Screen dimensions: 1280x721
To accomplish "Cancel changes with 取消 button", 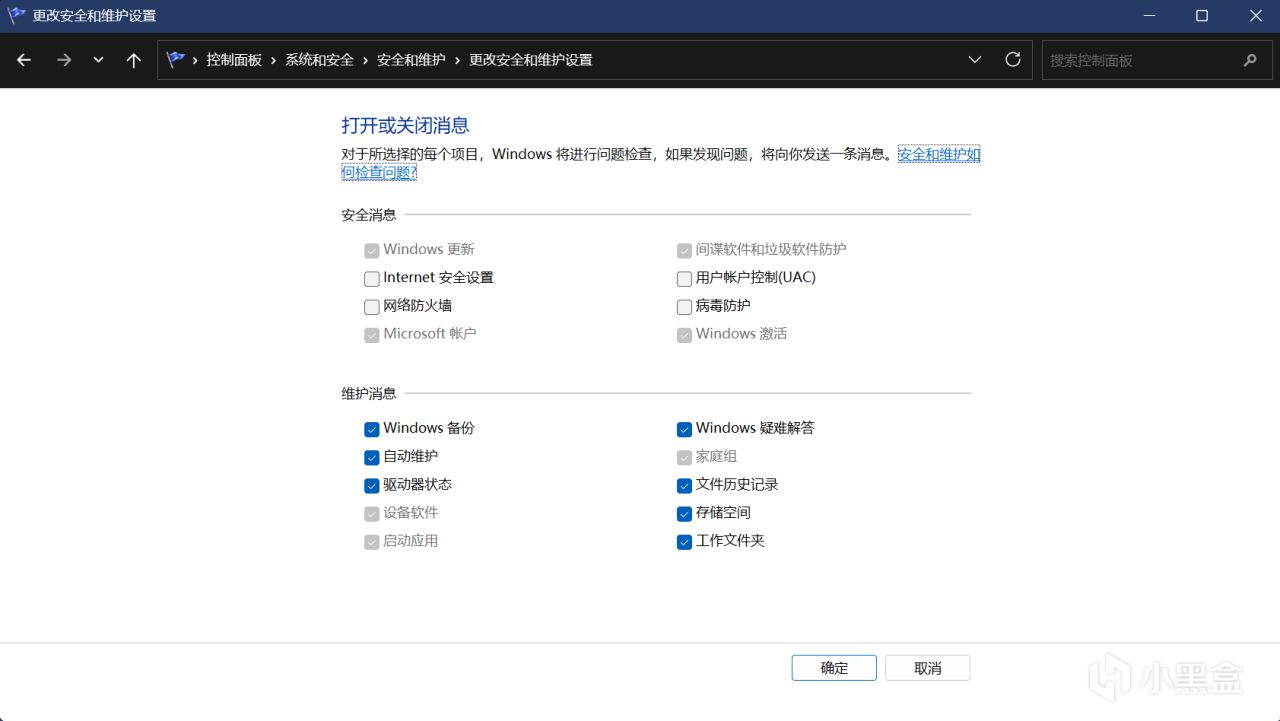I will coord(928,668).
